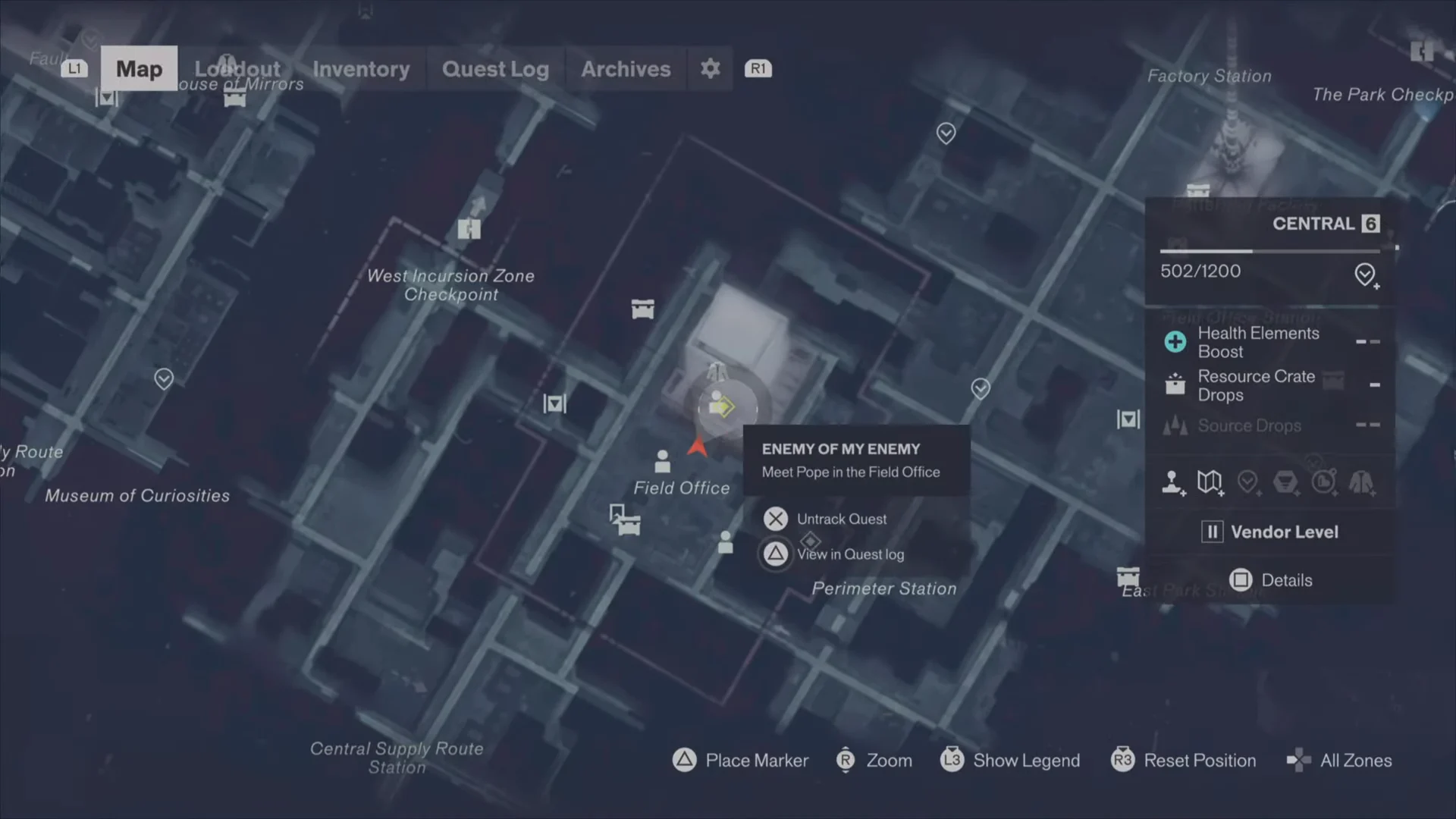Click the R1 next-tab indicator

tap(758, 68)
